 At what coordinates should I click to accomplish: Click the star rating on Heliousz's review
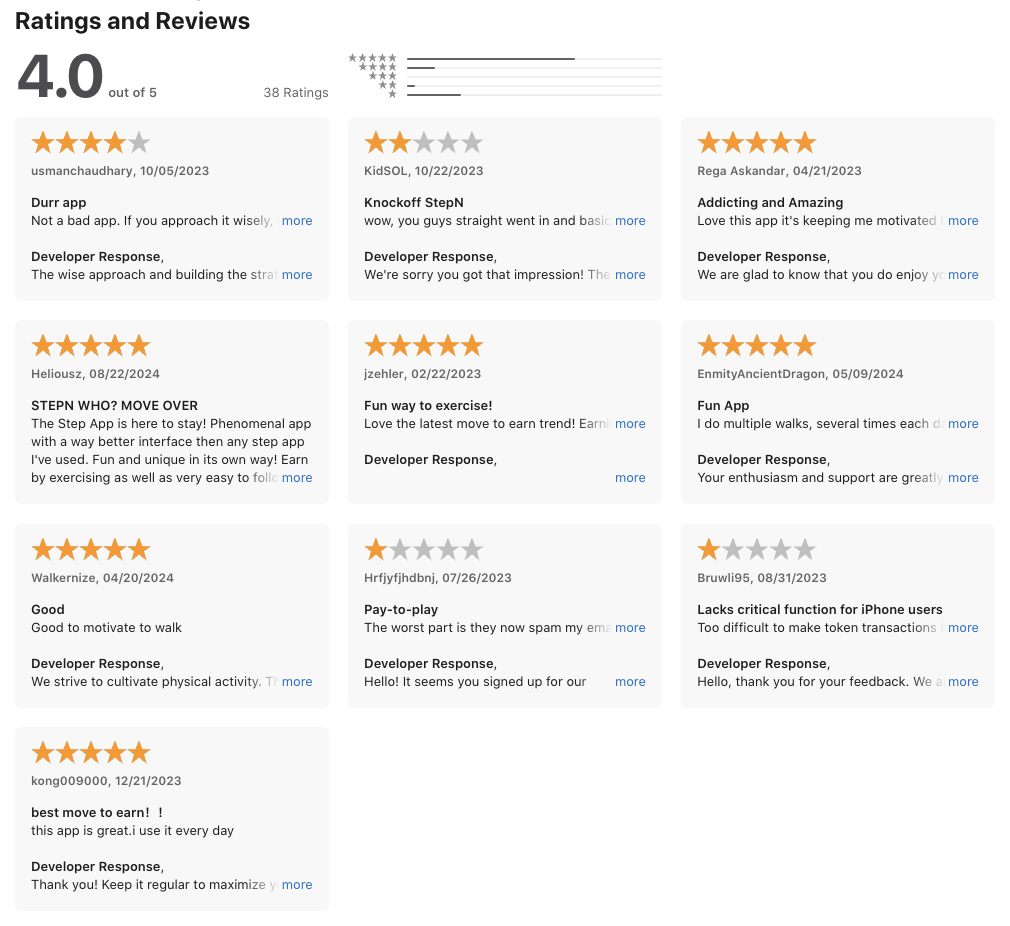click(91, 346)
